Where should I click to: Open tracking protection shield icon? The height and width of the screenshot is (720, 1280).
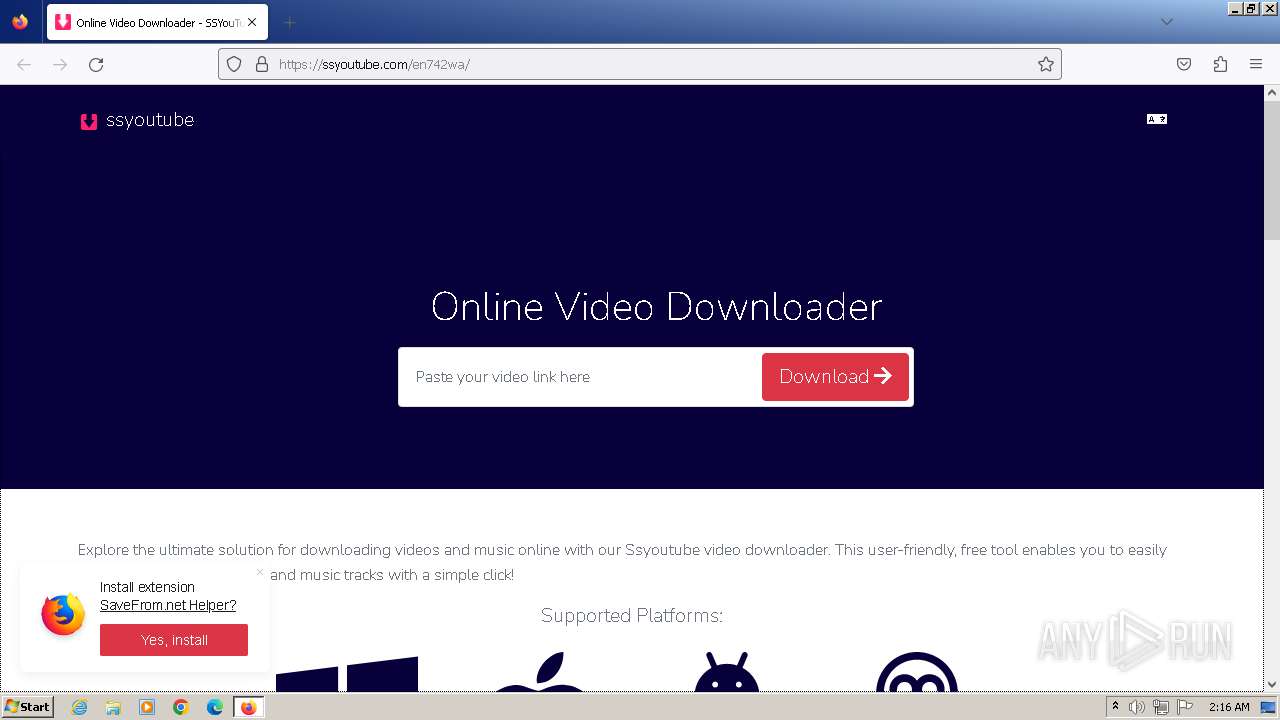[x=234, y=64]
